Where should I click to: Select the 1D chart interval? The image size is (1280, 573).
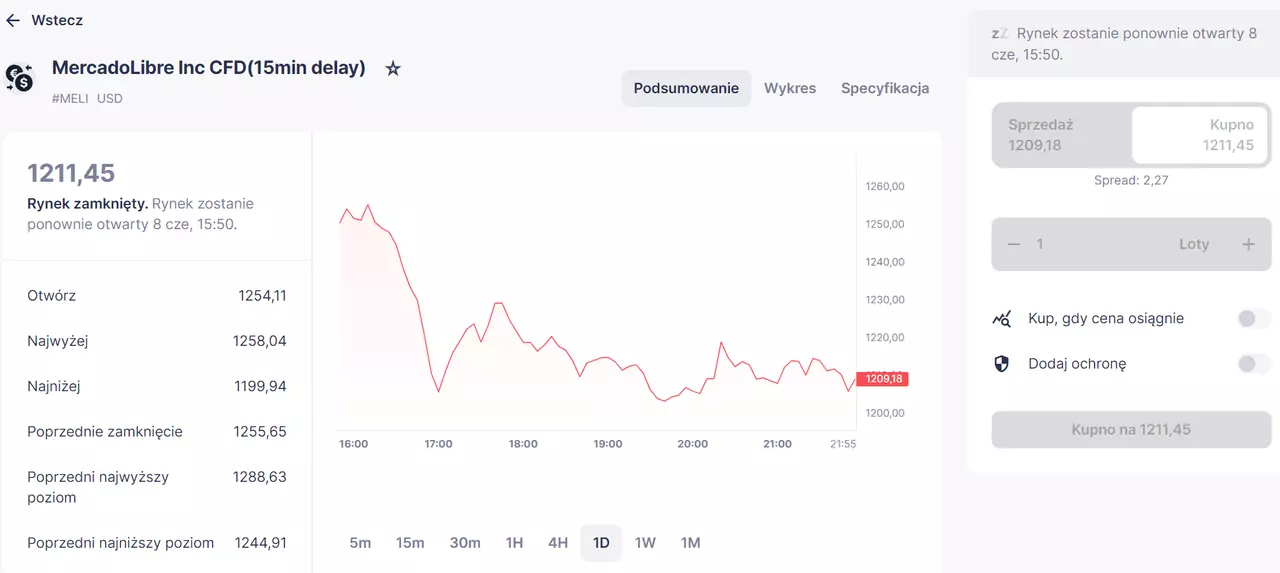(x=601, y=543)
